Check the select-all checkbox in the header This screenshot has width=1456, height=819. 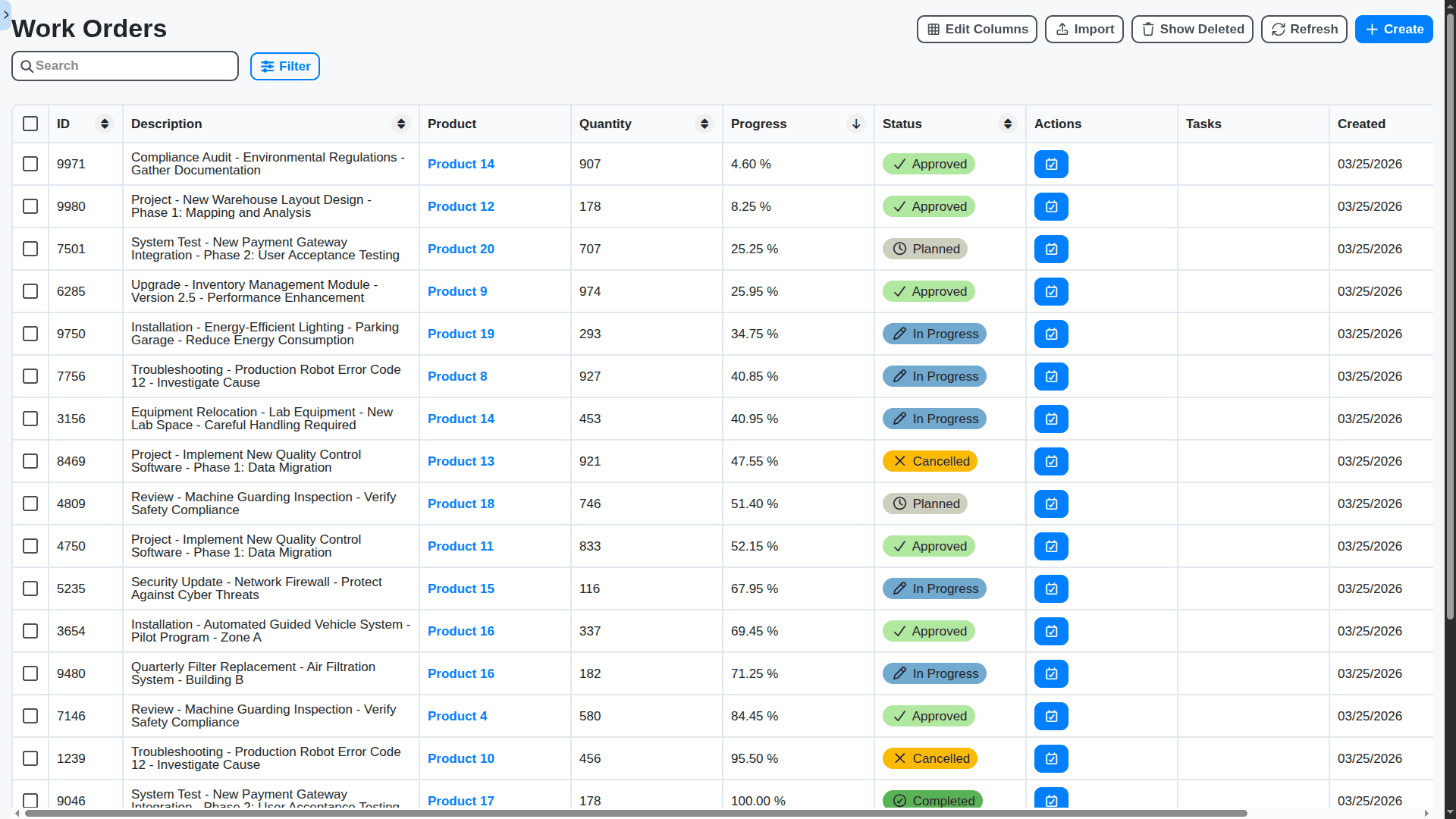pos(30,124)
